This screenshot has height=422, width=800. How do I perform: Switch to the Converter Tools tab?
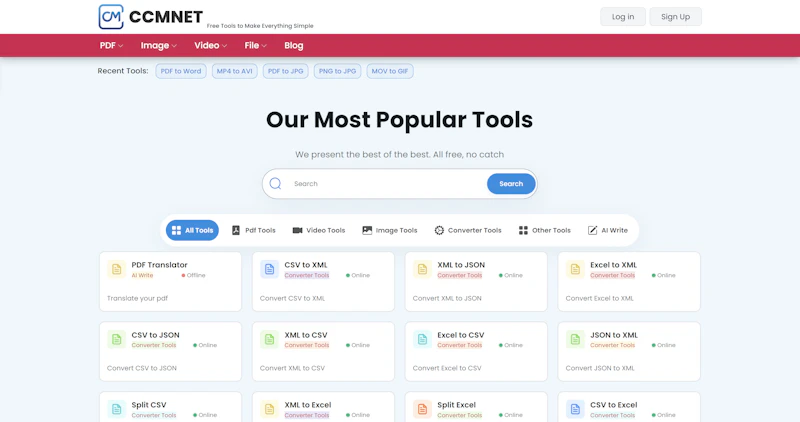[468, 230]
